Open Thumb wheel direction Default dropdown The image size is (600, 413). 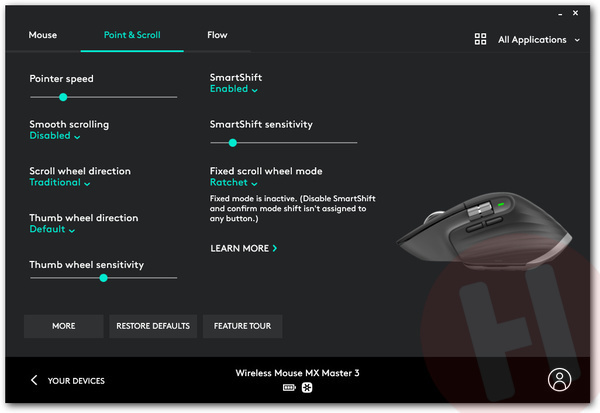tap(52, 229)
